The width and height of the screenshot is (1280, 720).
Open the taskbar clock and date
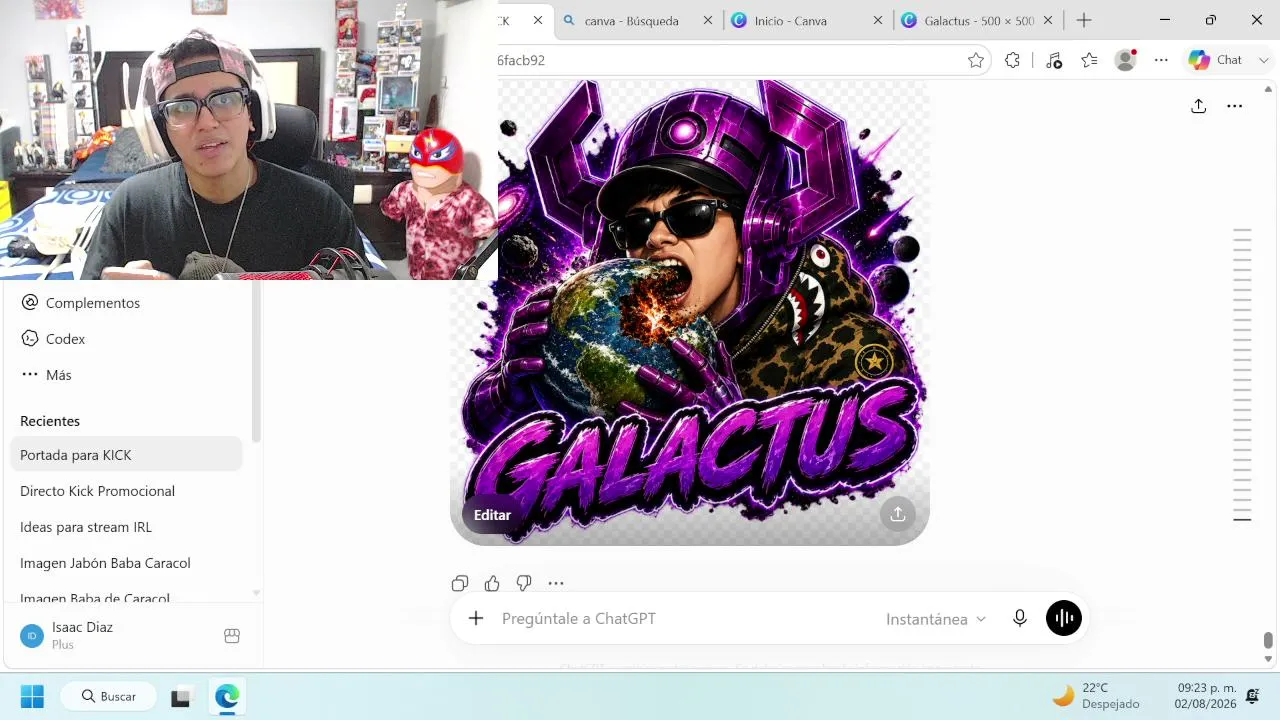[1207, 696]
